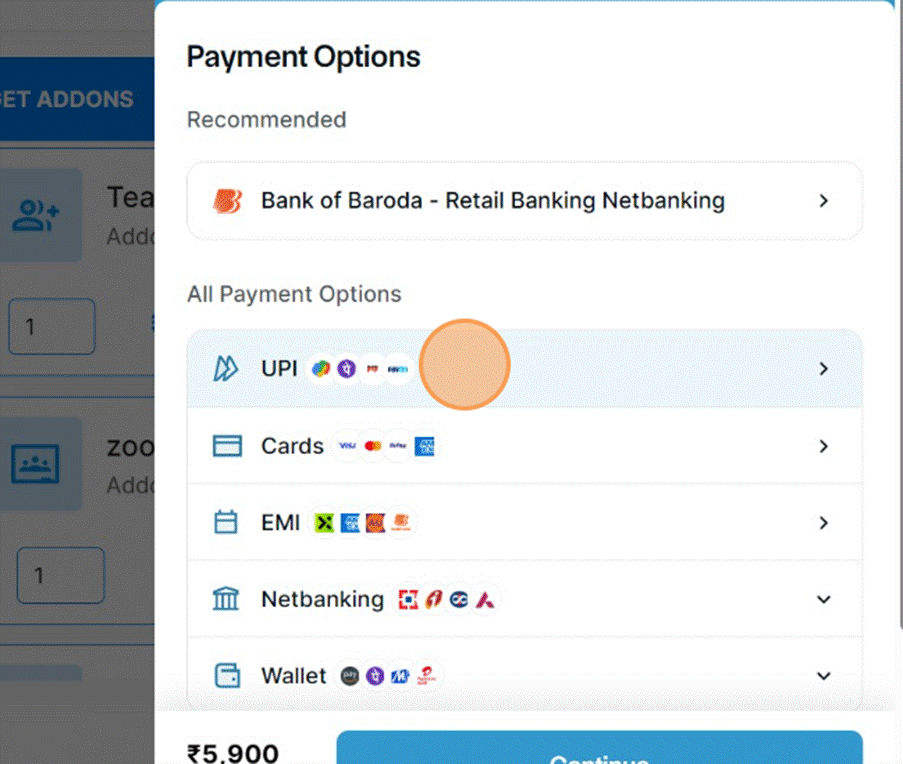The image size is (903, 764).
Task: Click the UPI arrow logo icon
Action: pyautogui.click(x=227, y=369)
